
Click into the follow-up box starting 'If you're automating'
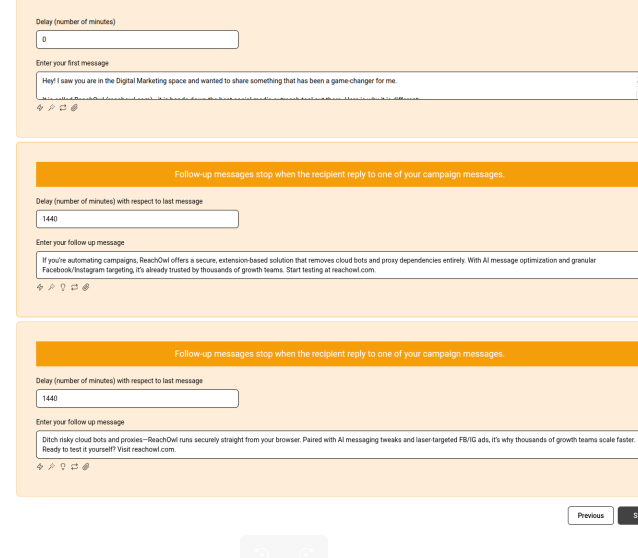point(337,265)
